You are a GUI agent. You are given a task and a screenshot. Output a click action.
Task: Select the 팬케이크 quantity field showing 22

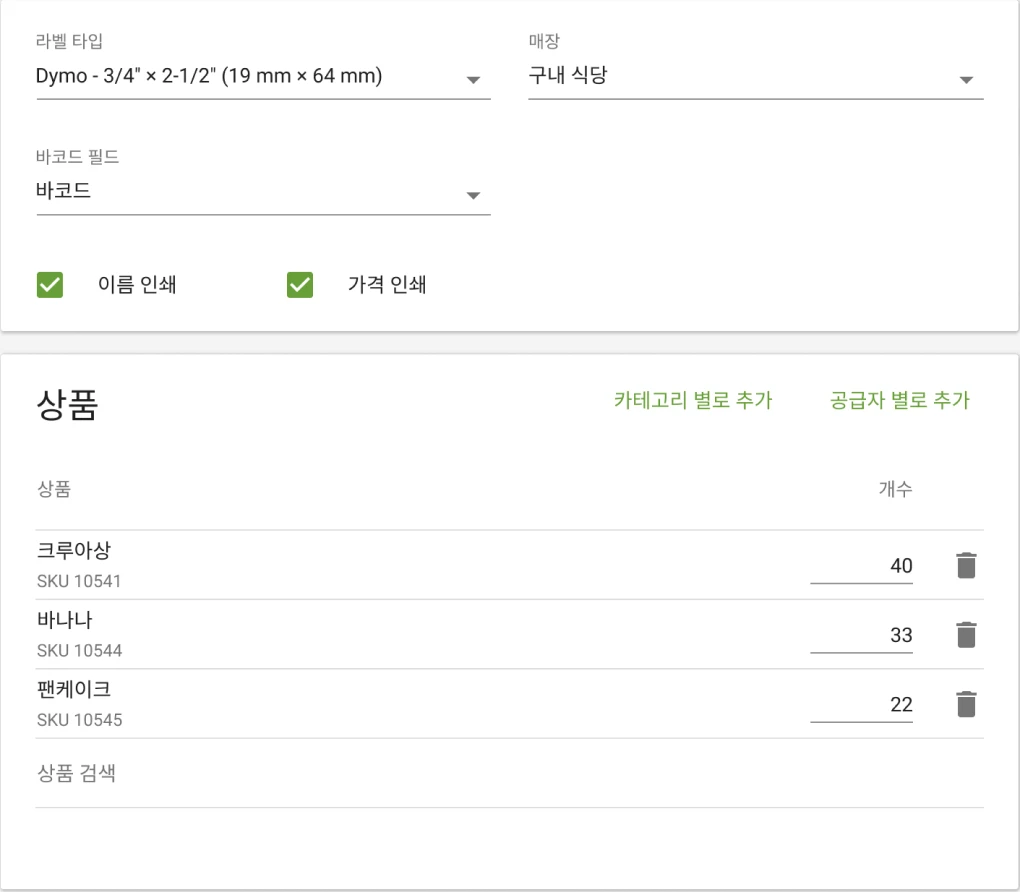(861, 704)
